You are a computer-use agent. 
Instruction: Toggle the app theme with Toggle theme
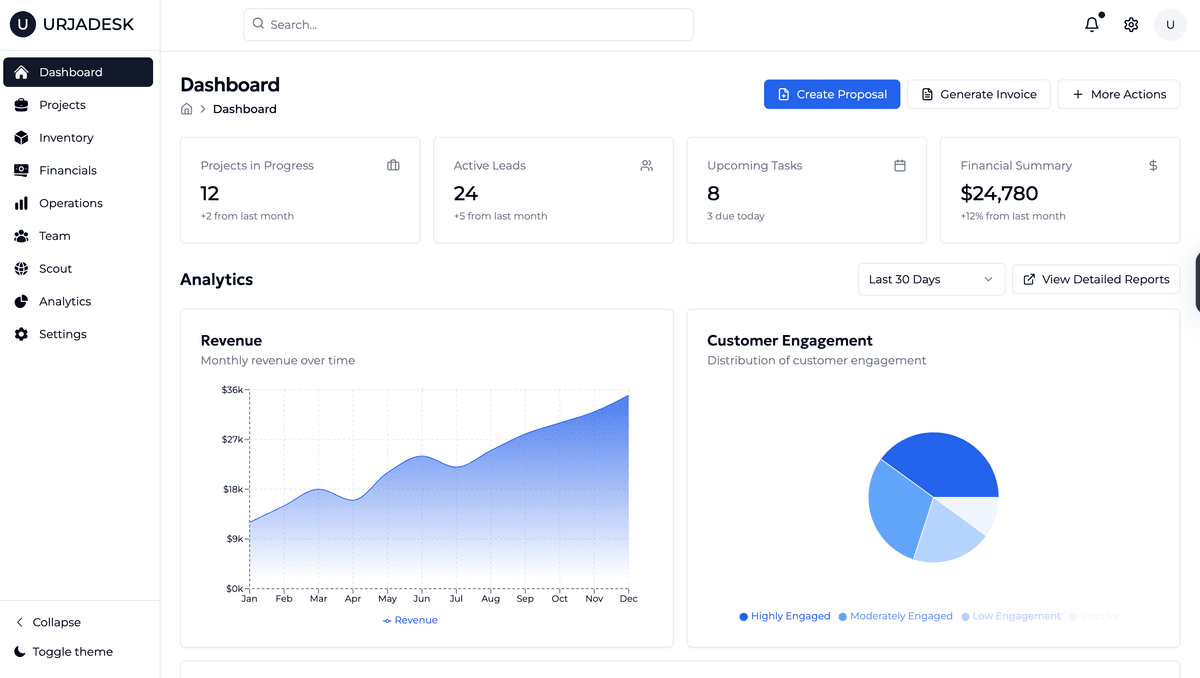(x=63, y=651)
